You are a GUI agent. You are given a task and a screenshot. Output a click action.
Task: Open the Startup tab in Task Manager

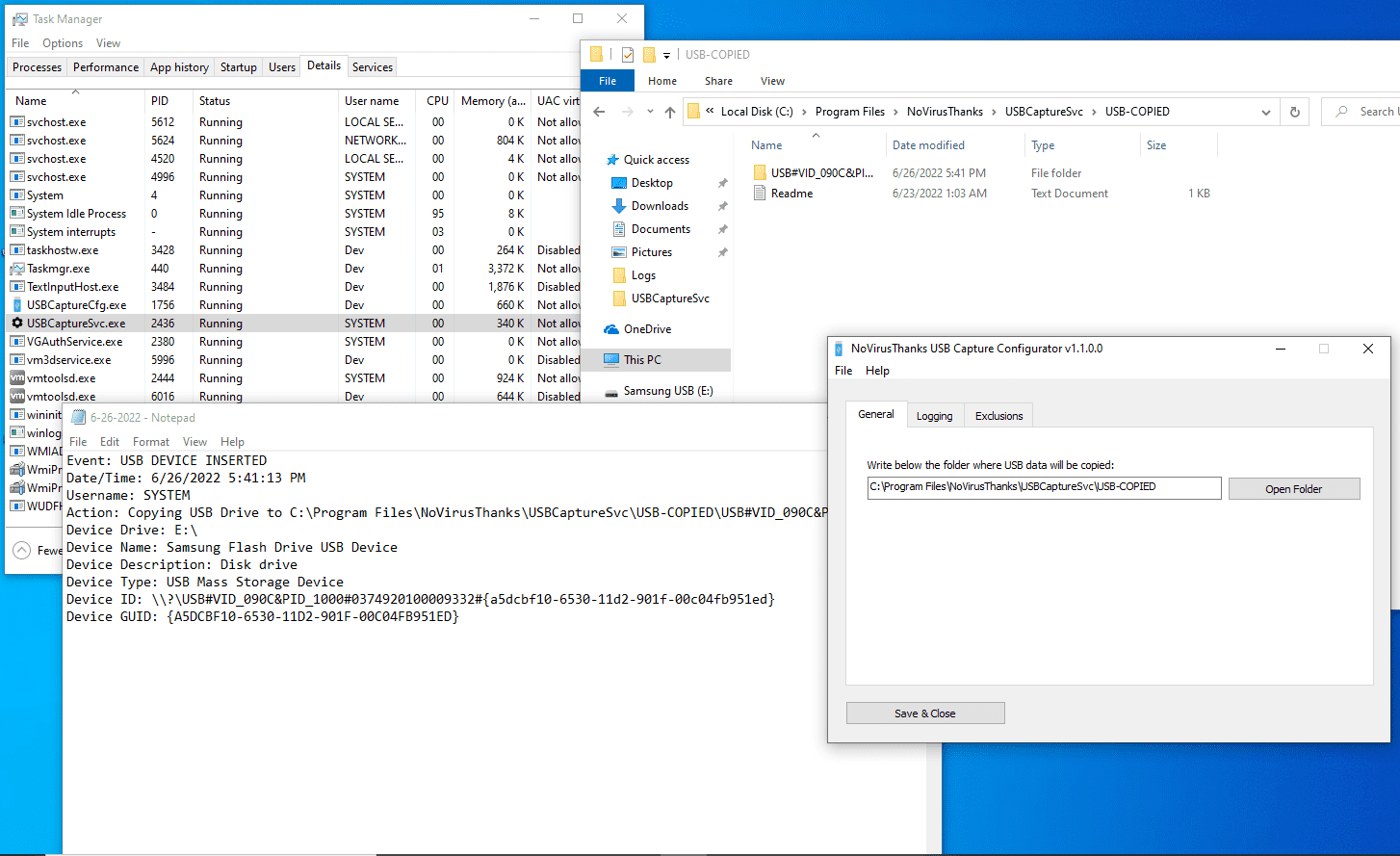238,67
